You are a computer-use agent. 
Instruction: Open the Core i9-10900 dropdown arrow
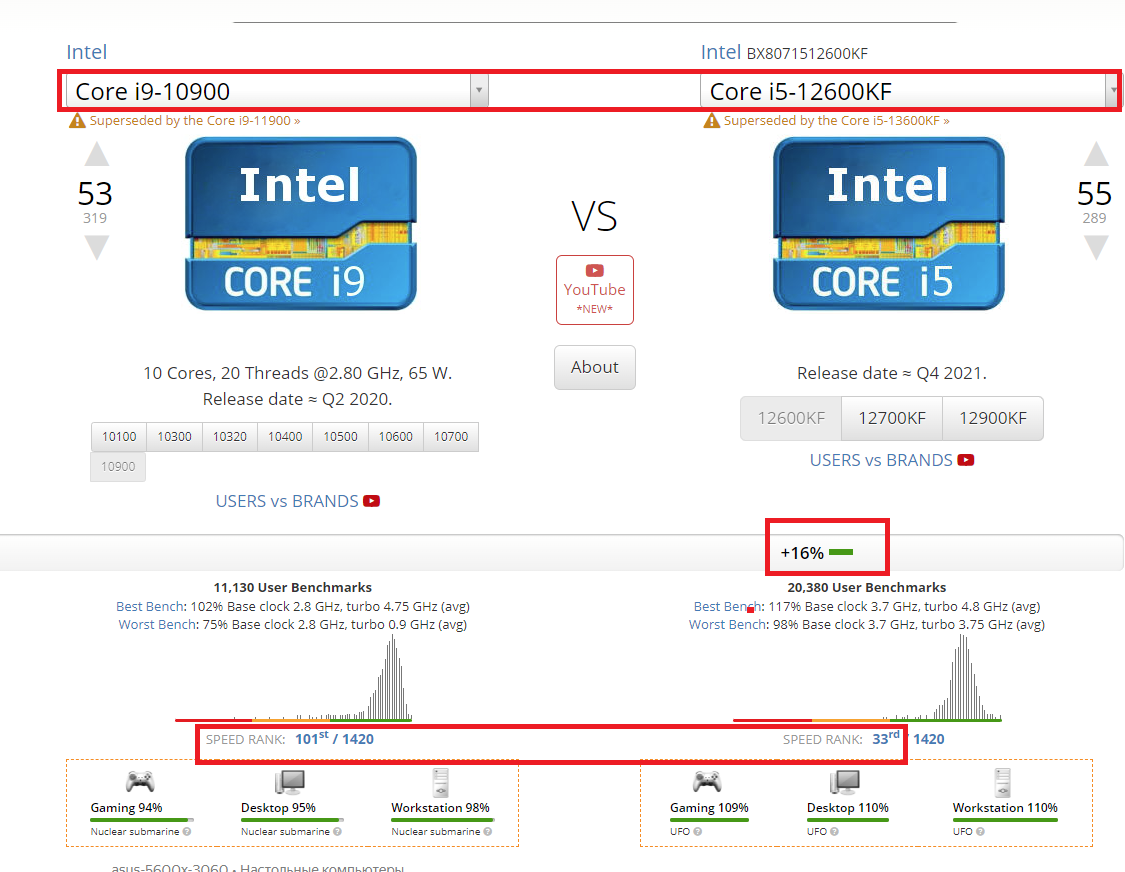[x=479, y=91]
